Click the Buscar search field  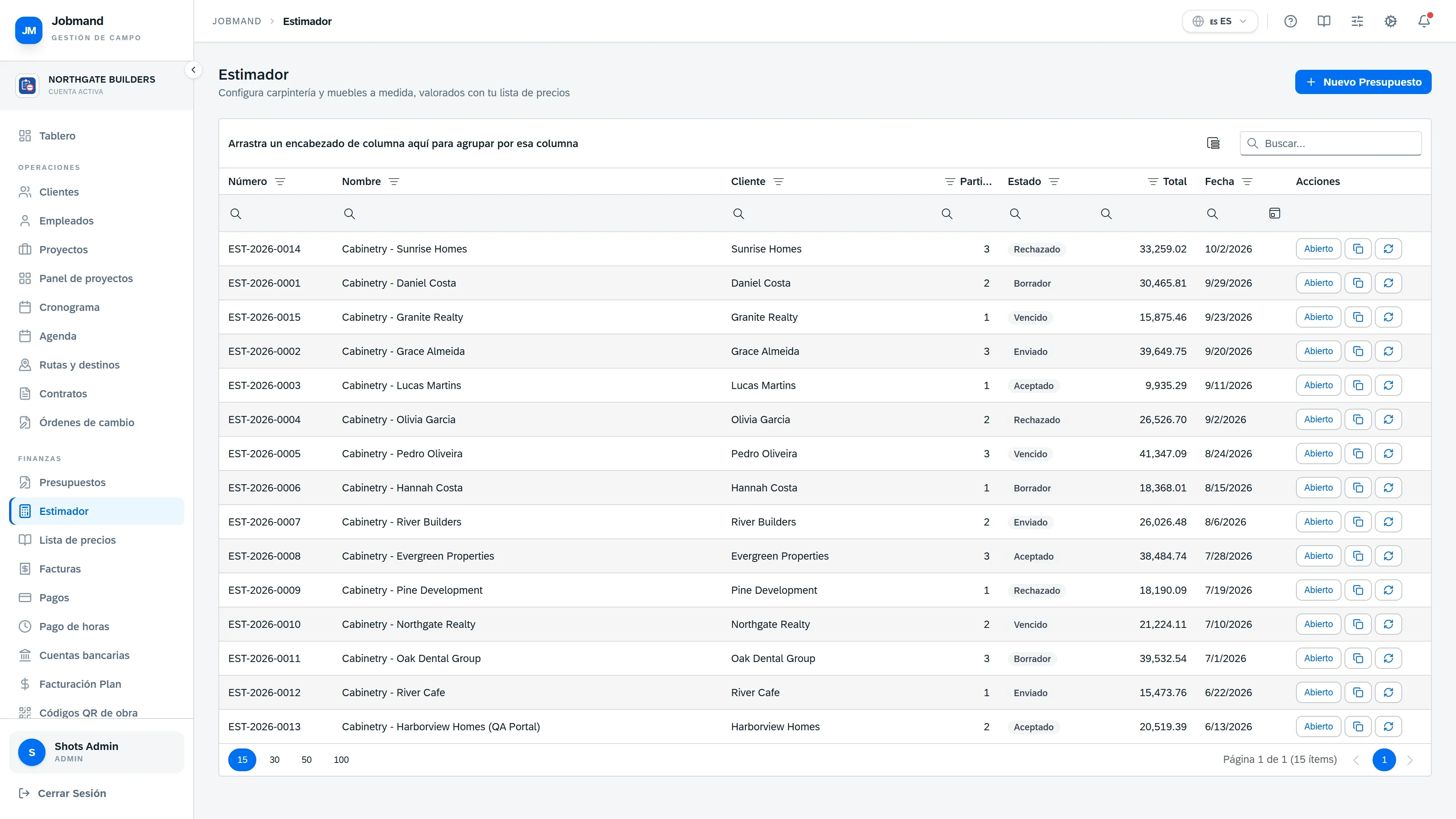click(1330, 144)
